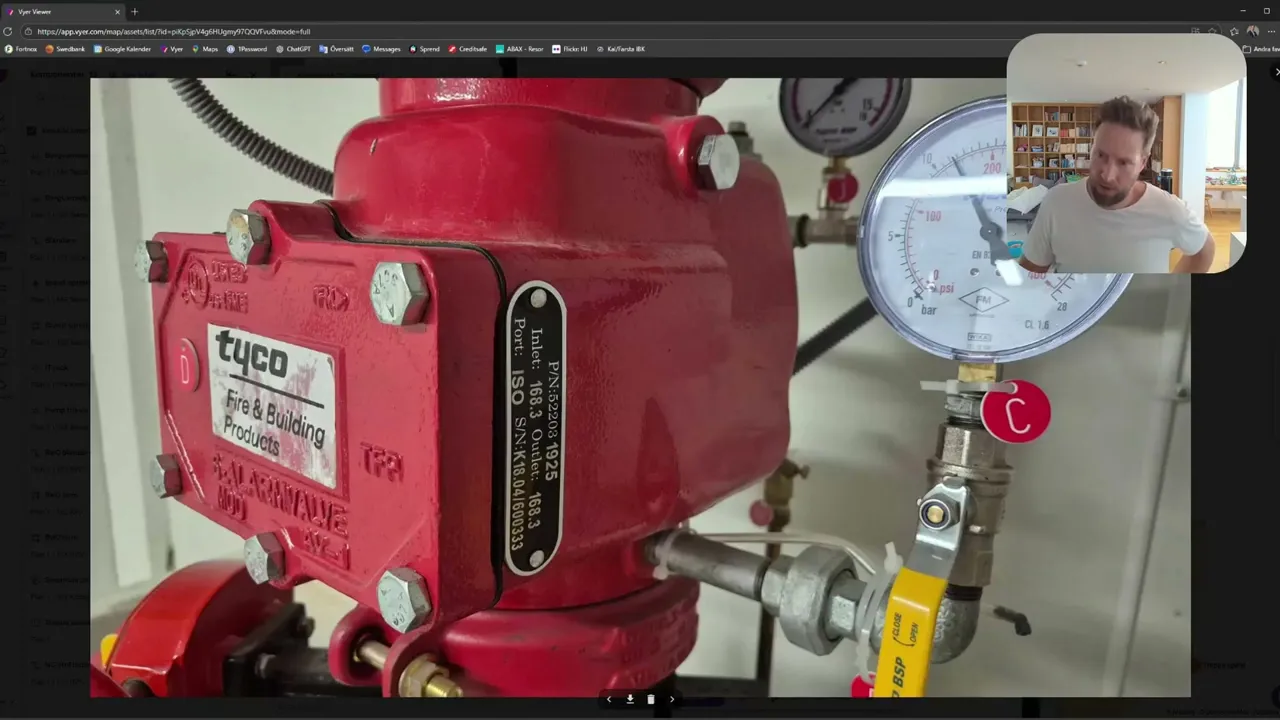This screenshot has width=1280, height=720.
Task: Open the Kai/Farsta IBK bookmark
Action: click(621, 49)
